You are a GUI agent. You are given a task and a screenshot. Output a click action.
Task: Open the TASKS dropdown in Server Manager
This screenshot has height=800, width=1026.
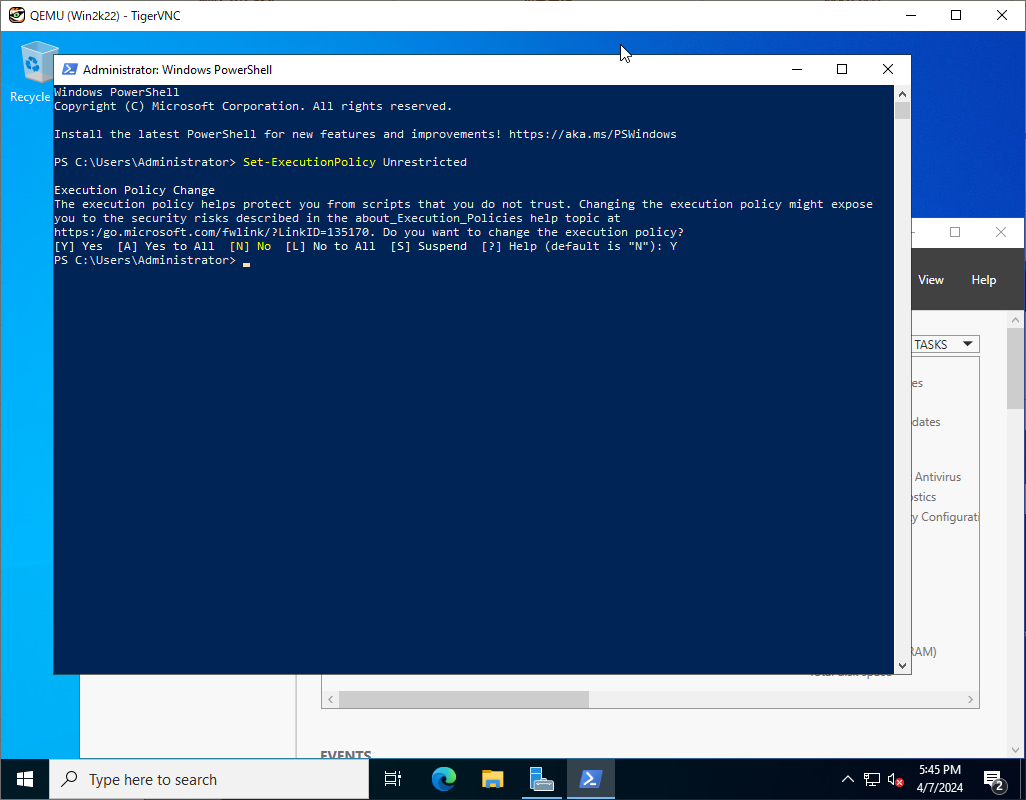(x=944, y=343)
